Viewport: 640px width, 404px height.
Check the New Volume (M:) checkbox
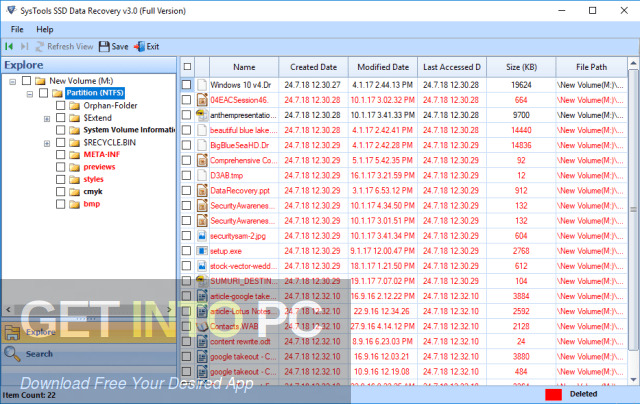(26, 80)
